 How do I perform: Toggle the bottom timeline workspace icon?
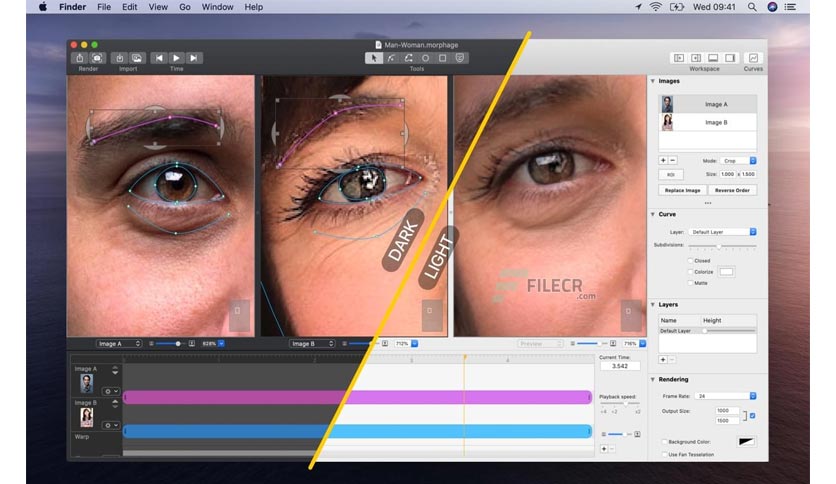click(x=713, y=58)
